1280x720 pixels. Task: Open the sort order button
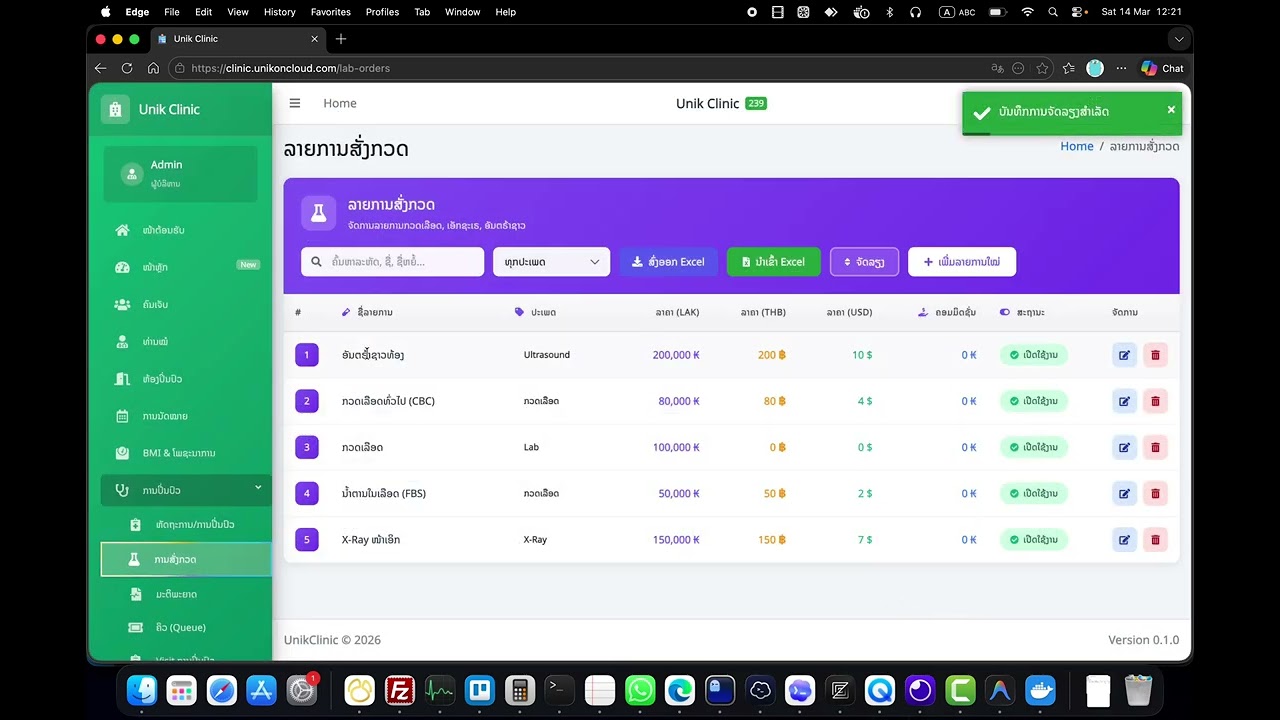click(x=864, y=262)
